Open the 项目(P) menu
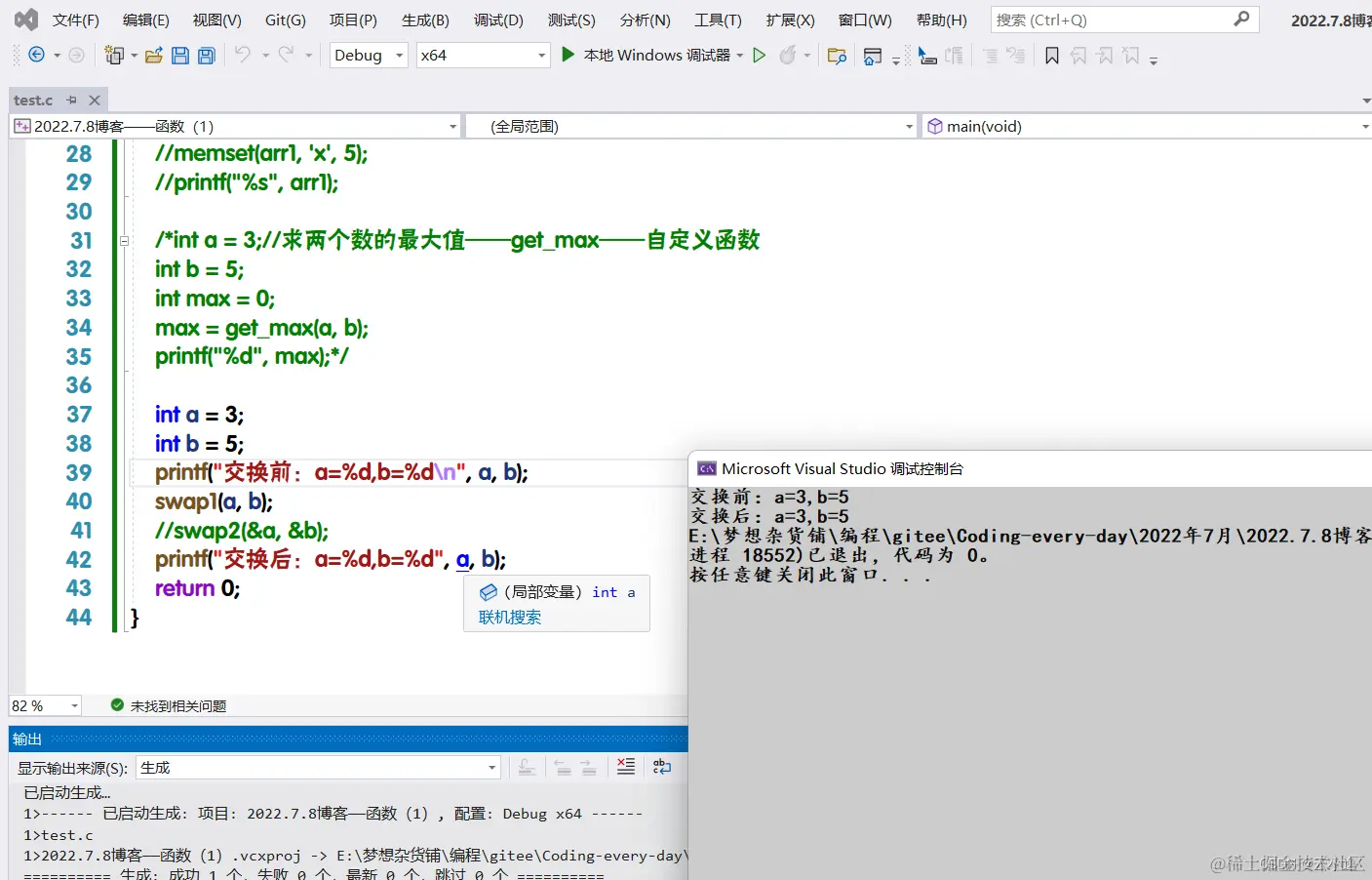The height and width of the screenshot is (880, 1372). pyautogui.click(x=353, y=20)
